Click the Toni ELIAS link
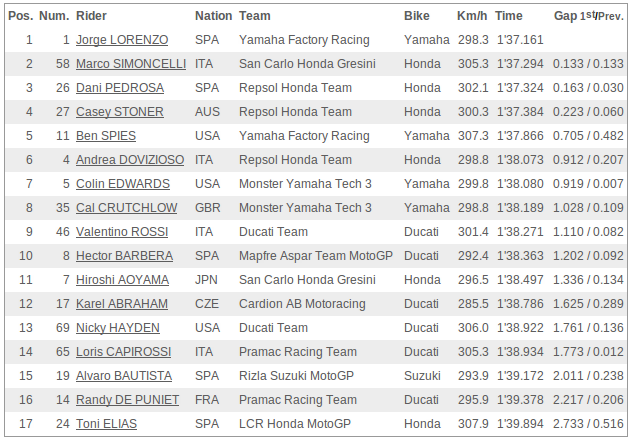The image size is (631, 442). [106, 424]
